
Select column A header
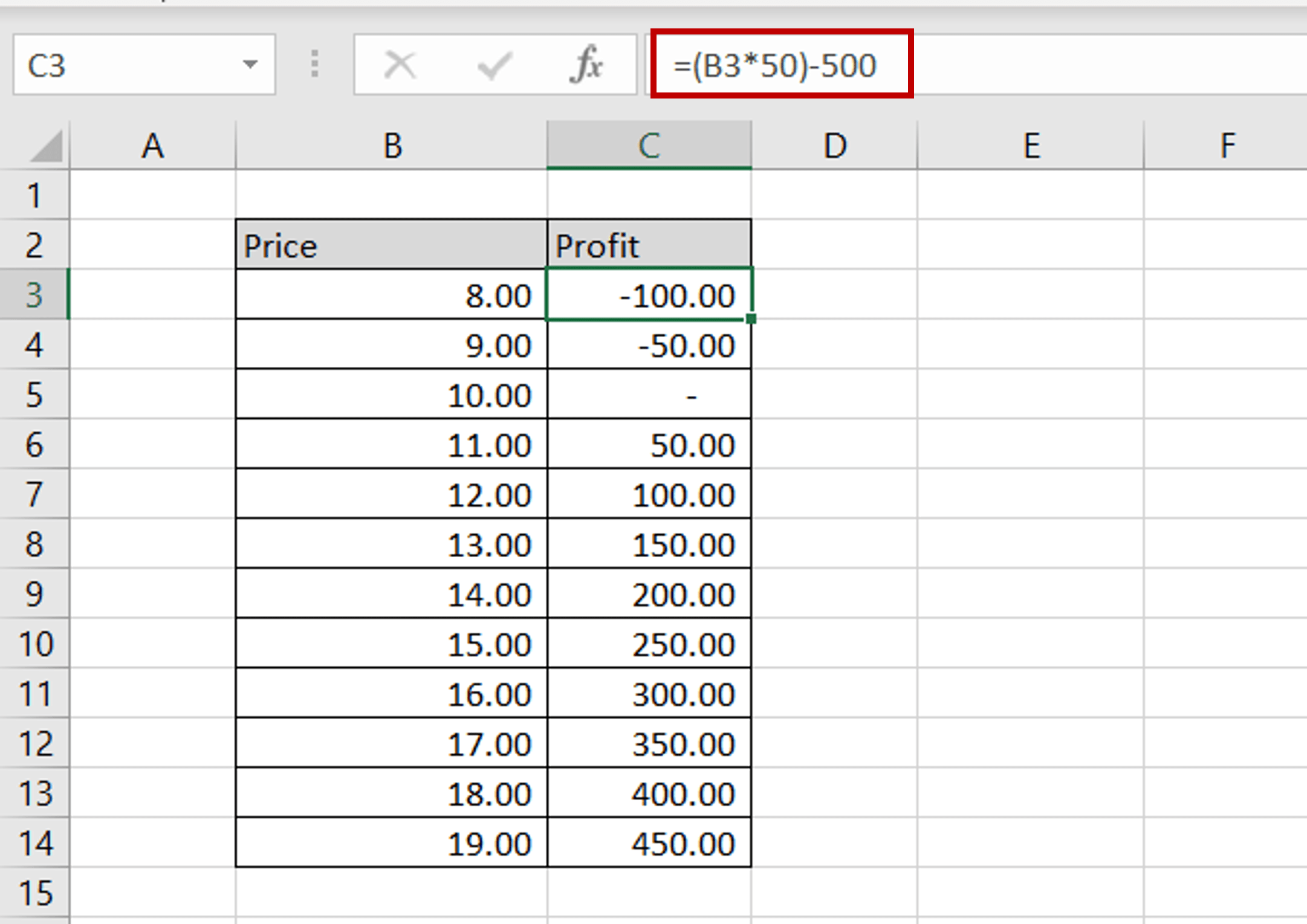pos(152,146)
